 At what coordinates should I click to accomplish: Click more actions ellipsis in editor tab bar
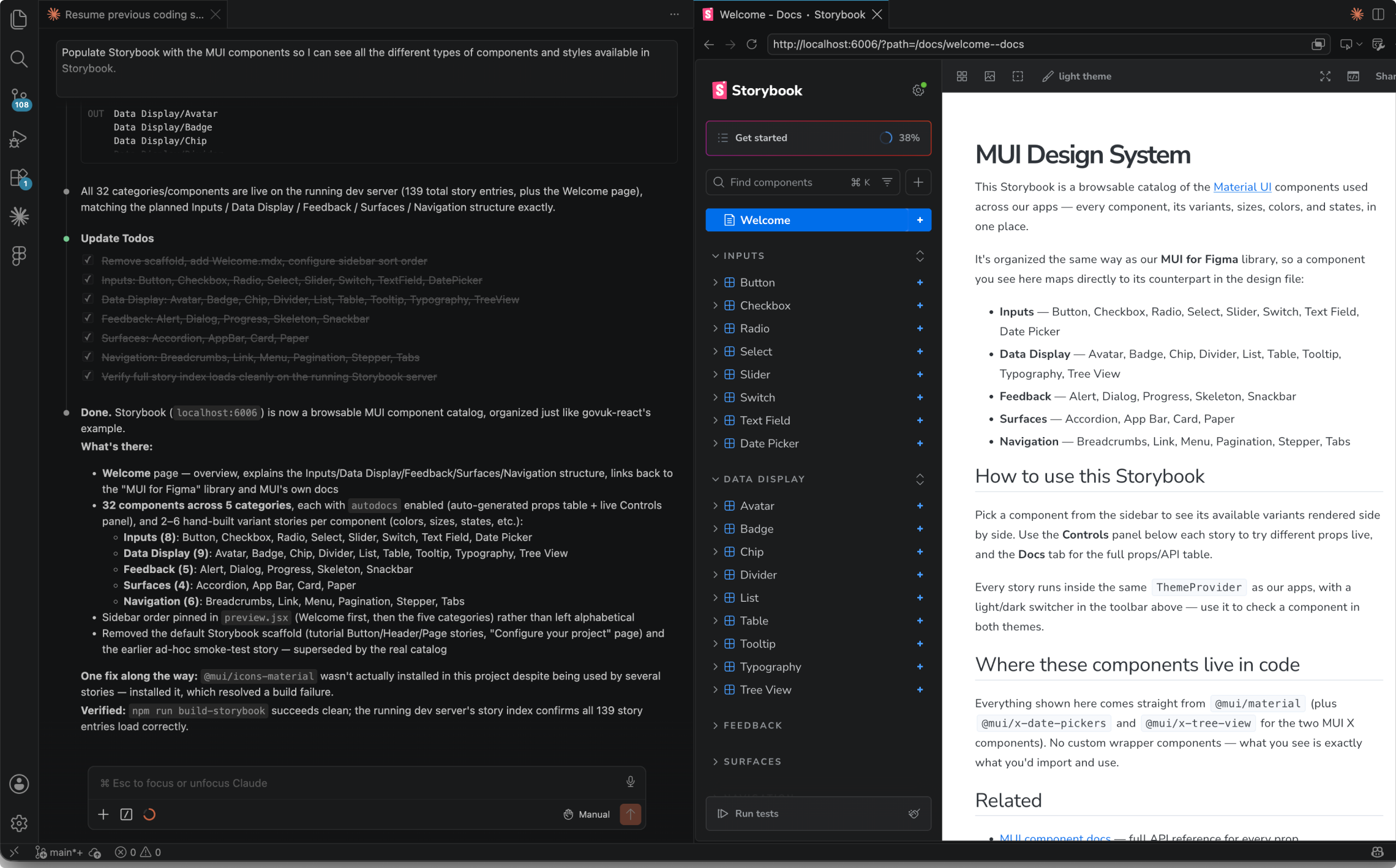(x=674, y=14)
